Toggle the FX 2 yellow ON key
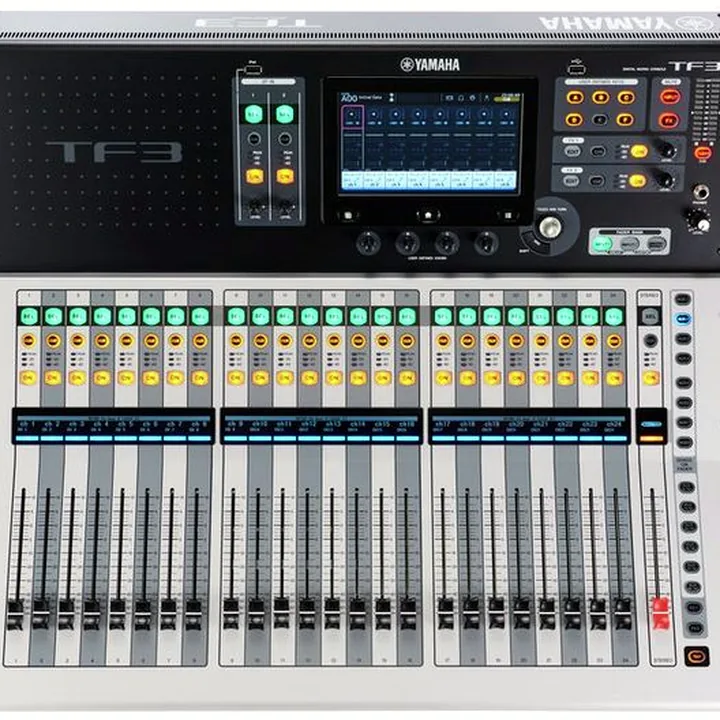Image resolution: width=720 pixels, height=720 pixels. click(x=637, y=181)
